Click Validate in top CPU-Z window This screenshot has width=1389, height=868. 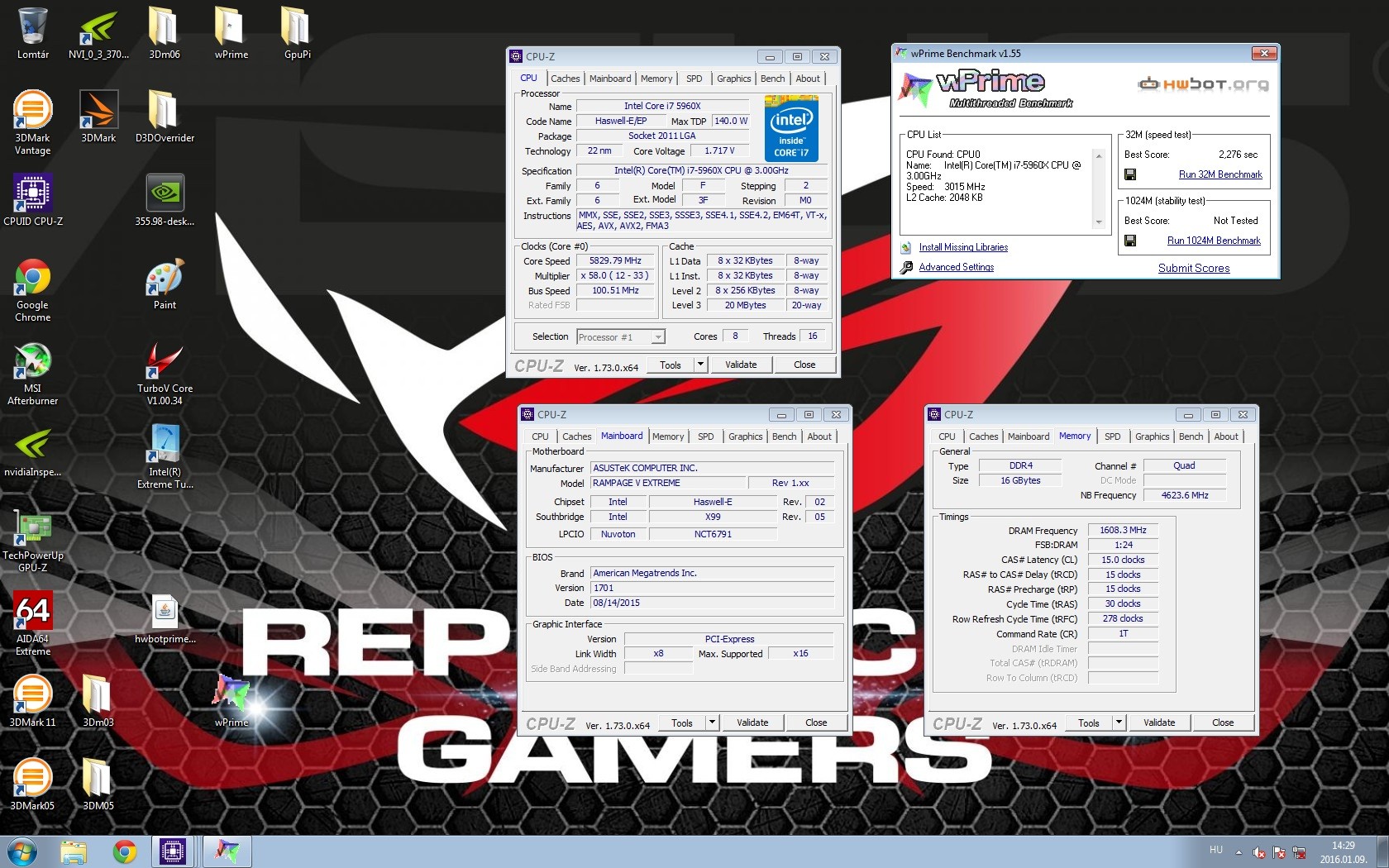741,365
